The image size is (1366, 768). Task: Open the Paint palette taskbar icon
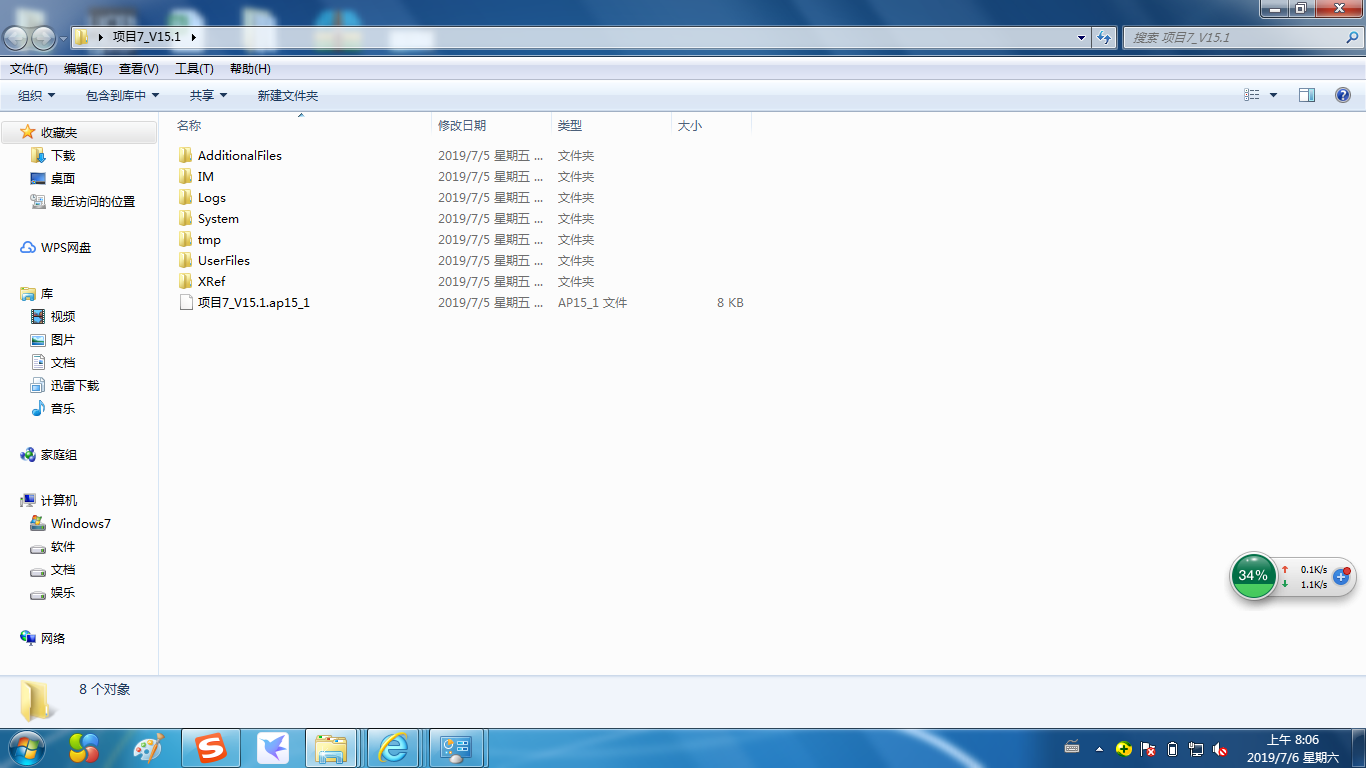(x=148, y=748)
